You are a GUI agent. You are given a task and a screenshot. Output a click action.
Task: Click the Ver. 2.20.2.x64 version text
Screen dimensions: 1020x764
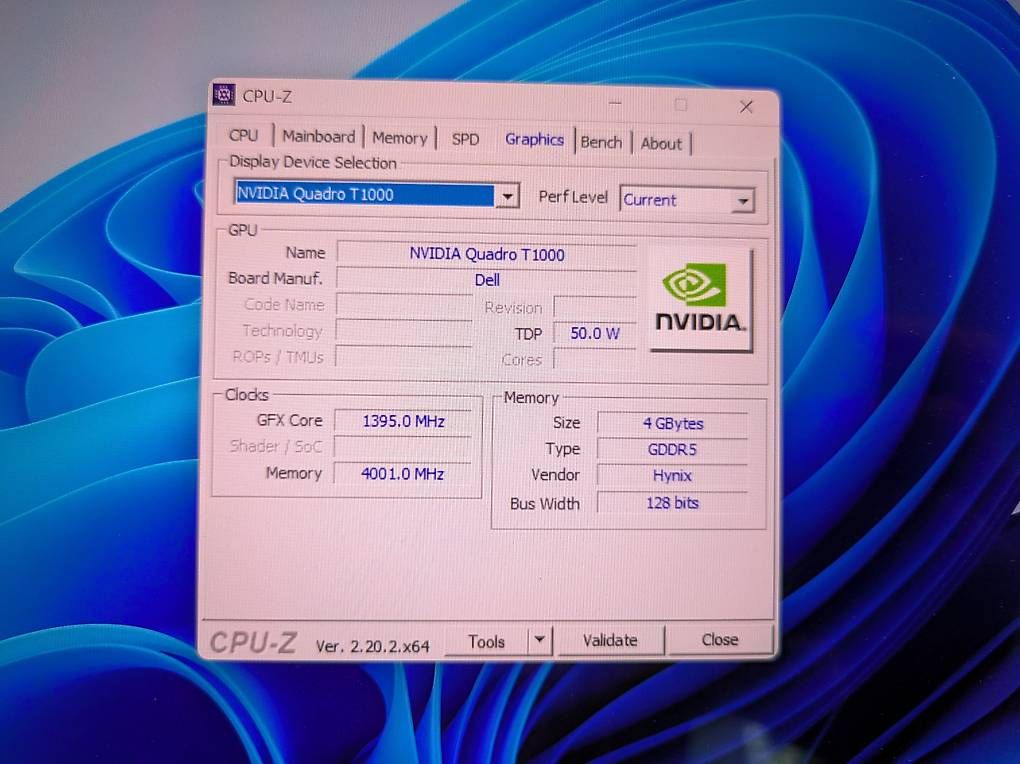[x=372, y=646]
